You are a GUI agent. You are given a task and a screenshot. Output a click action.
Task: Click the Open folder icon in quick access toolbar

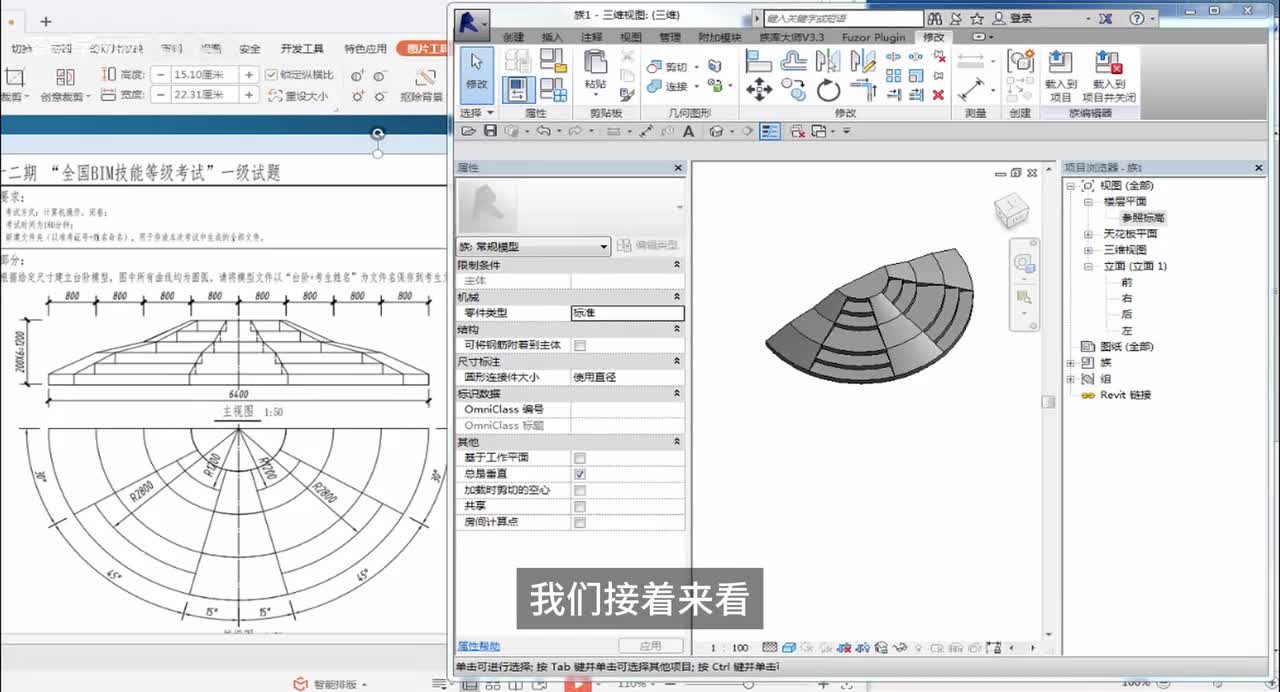click(x=468, y=131)
